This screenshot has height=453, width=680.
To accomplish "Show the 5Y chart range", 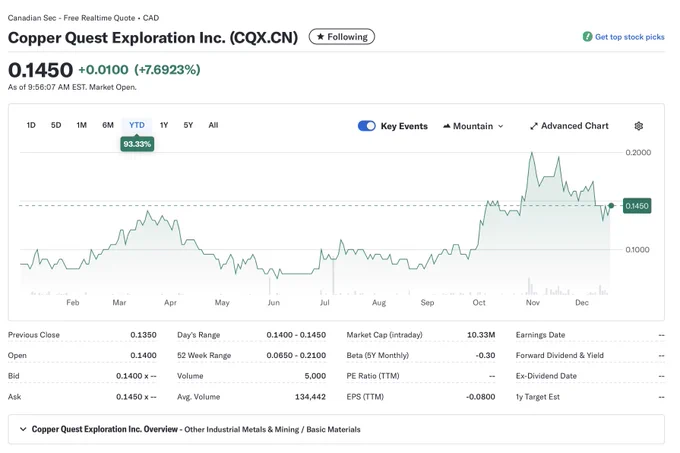I will tap(188, 125).
